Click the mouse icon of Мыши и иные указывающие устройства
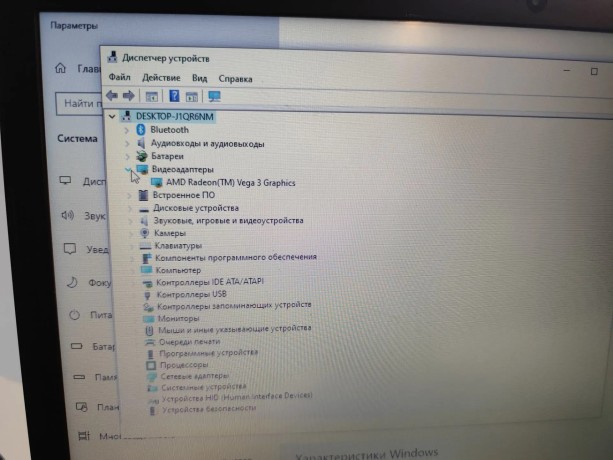613x460 pixels. coord(149,331)
